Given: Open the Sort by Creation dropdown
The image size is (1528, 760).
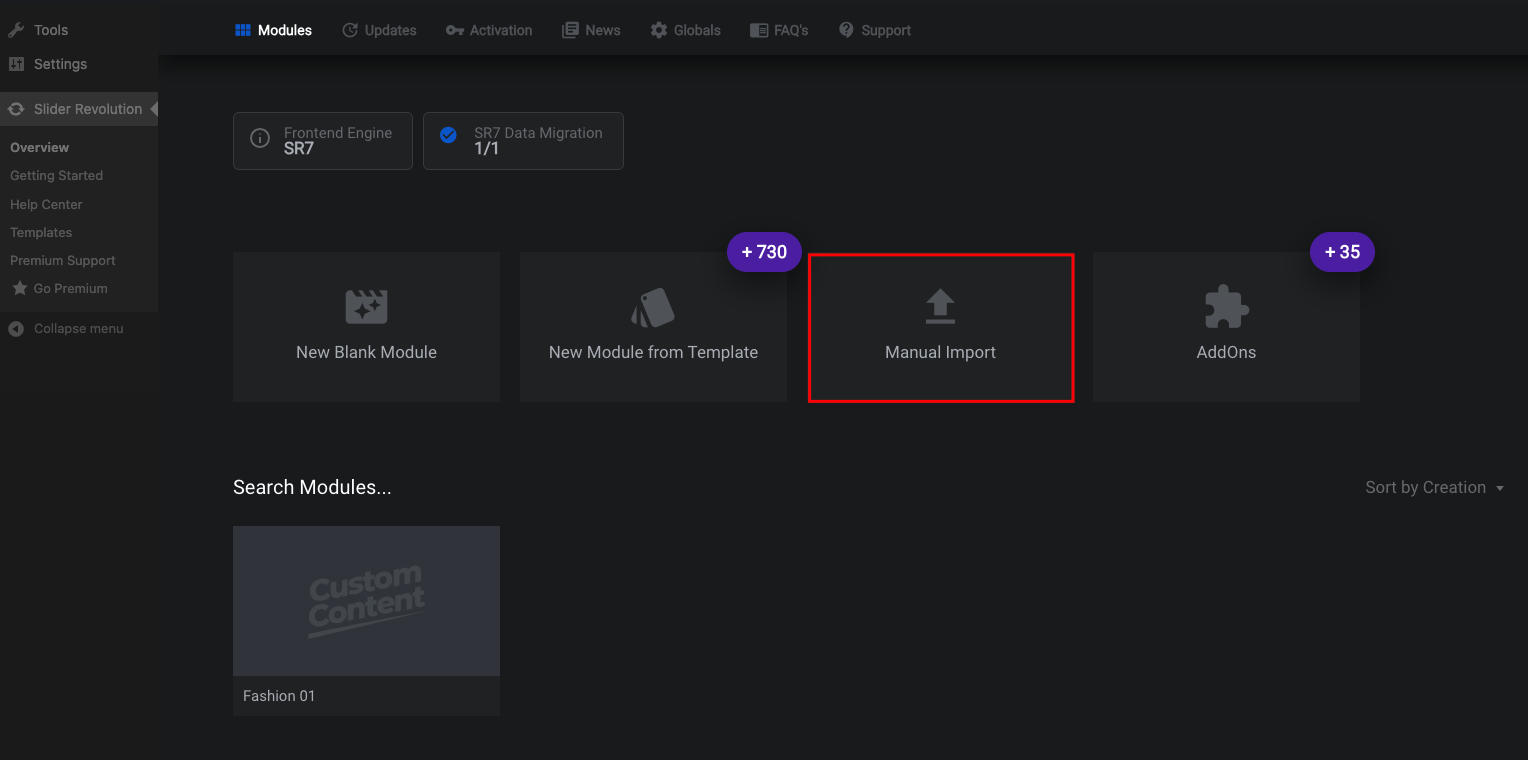Looking at the screenshot, I should point(1435,487).
